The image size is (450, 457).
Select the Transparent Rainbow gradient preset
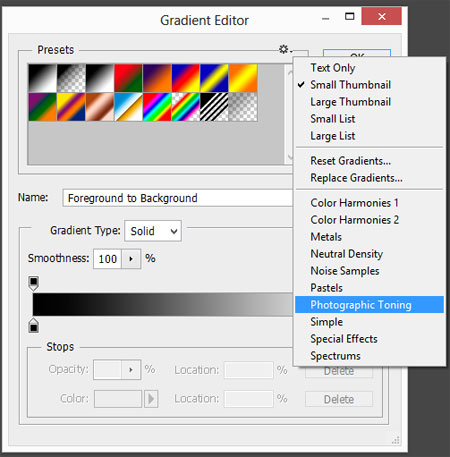pyautogui.click(x=186, y=107)
